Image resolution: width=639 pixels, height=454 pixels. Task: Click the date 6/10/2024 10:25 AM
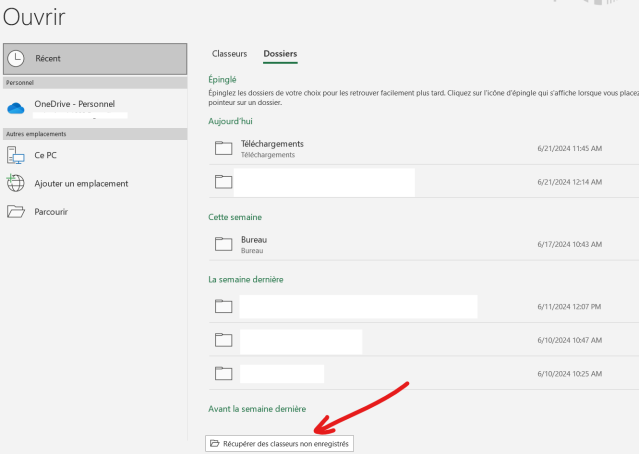click(570, 374)
